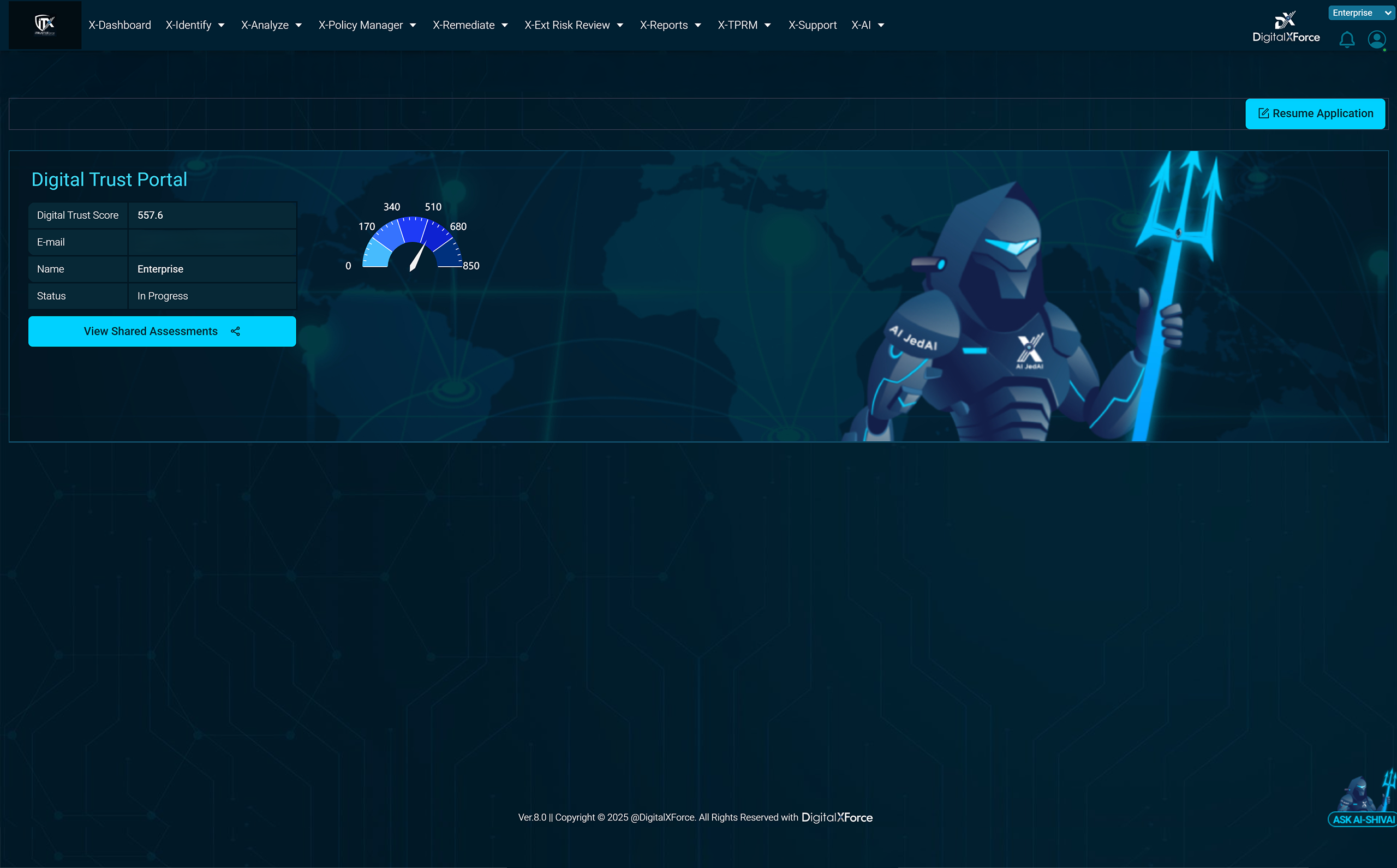Open the ASK AI-SHIVAI chat assistant
The image size is (1397, 868).
(x=1364, y=819)
